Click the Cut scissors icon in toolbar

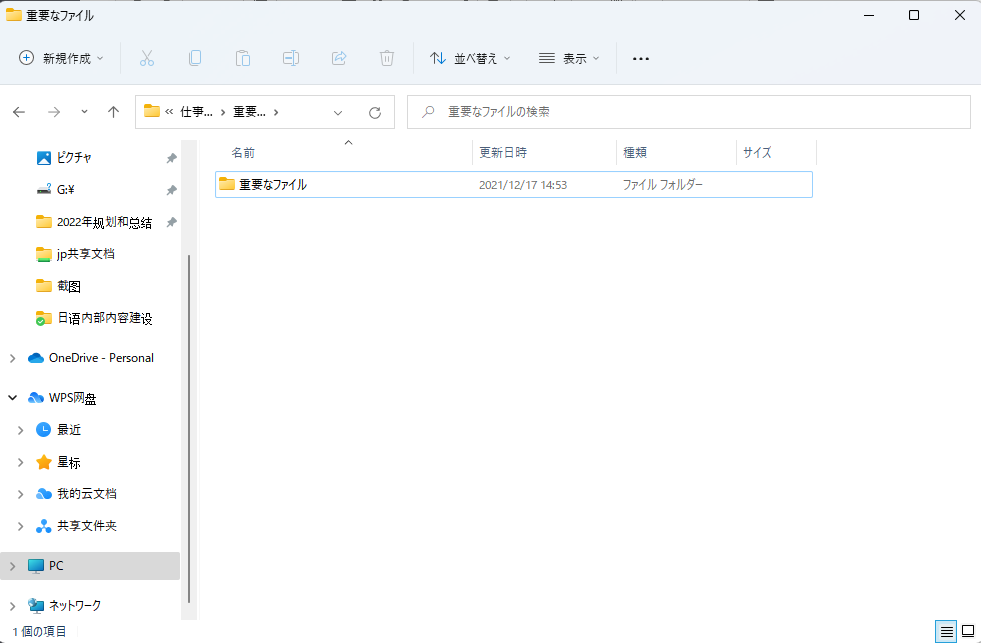[x=147, y=58]
